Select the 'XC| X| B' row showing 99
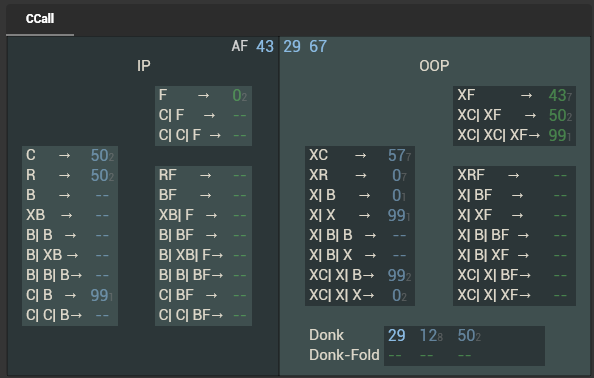The image size is (594, 378). pos(360,275)
